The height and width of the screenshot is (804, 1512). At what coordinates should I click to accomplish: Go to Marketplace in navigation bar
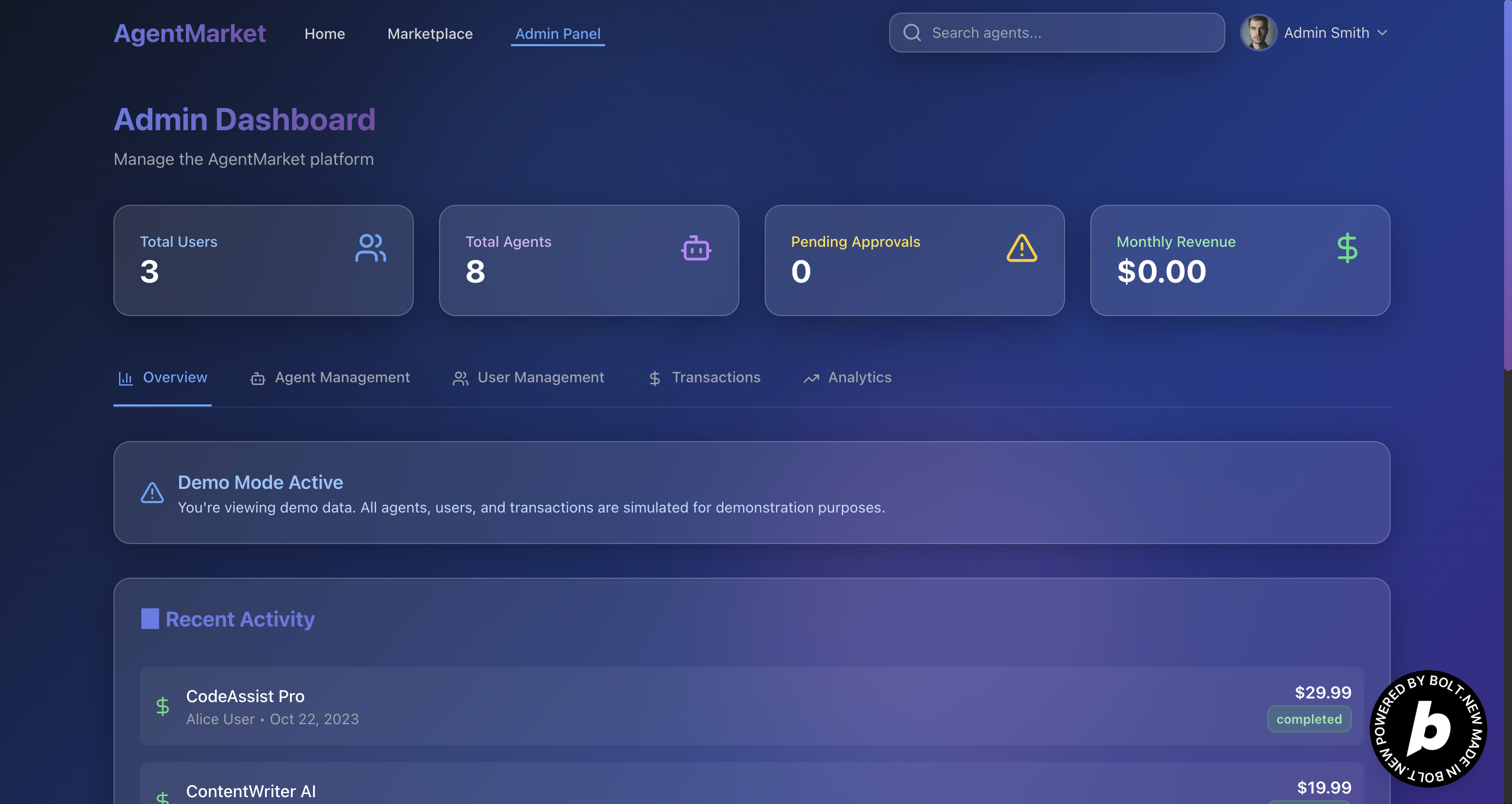tap(430, 34)
